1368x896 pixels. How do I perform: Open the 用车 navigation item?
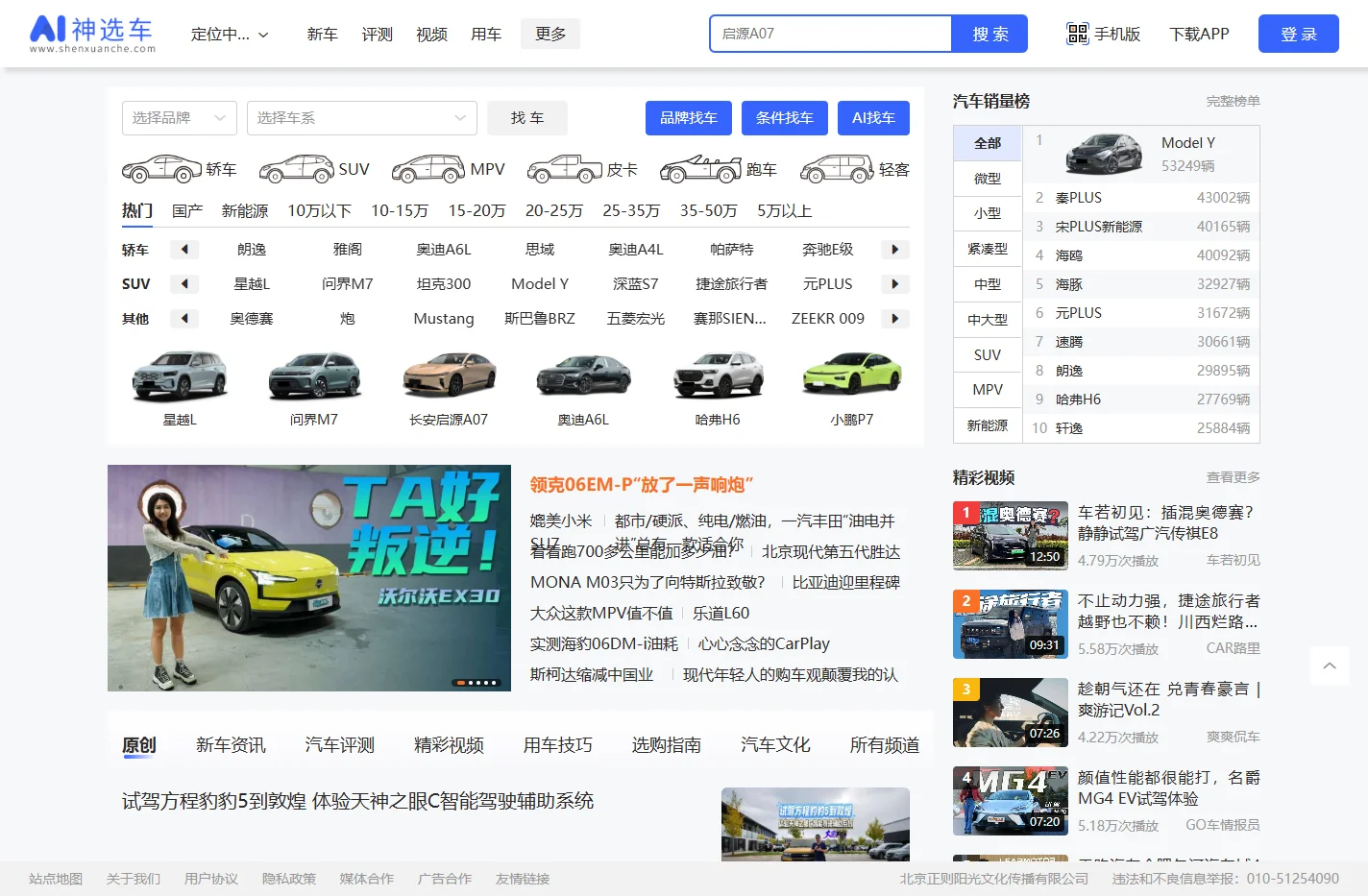click(486, 35)
